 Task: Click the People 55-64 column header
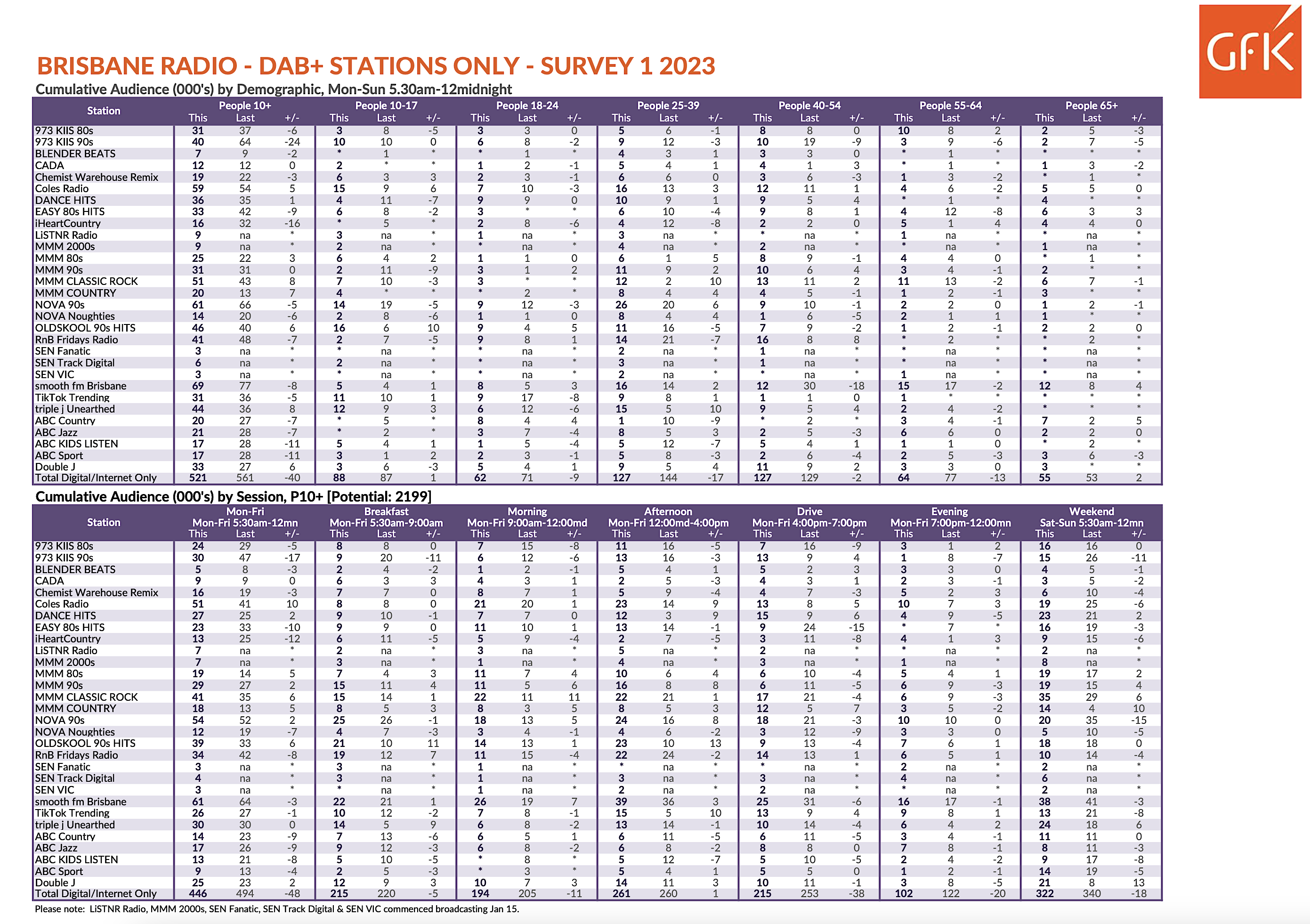click(x=951, y=105)
